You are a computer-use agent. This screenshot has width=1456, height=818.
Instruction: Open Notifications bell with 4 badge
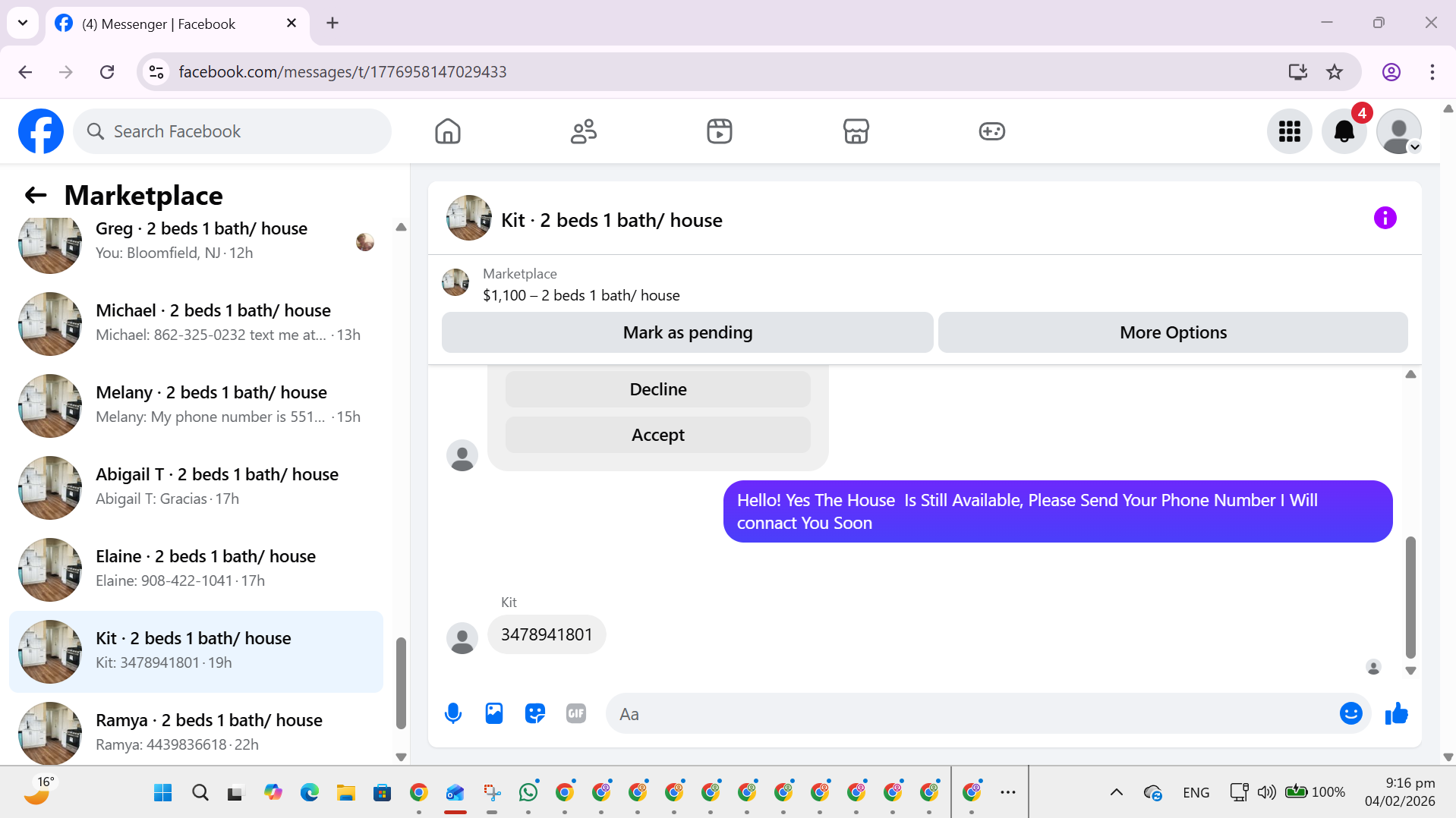coord(1344,131)
